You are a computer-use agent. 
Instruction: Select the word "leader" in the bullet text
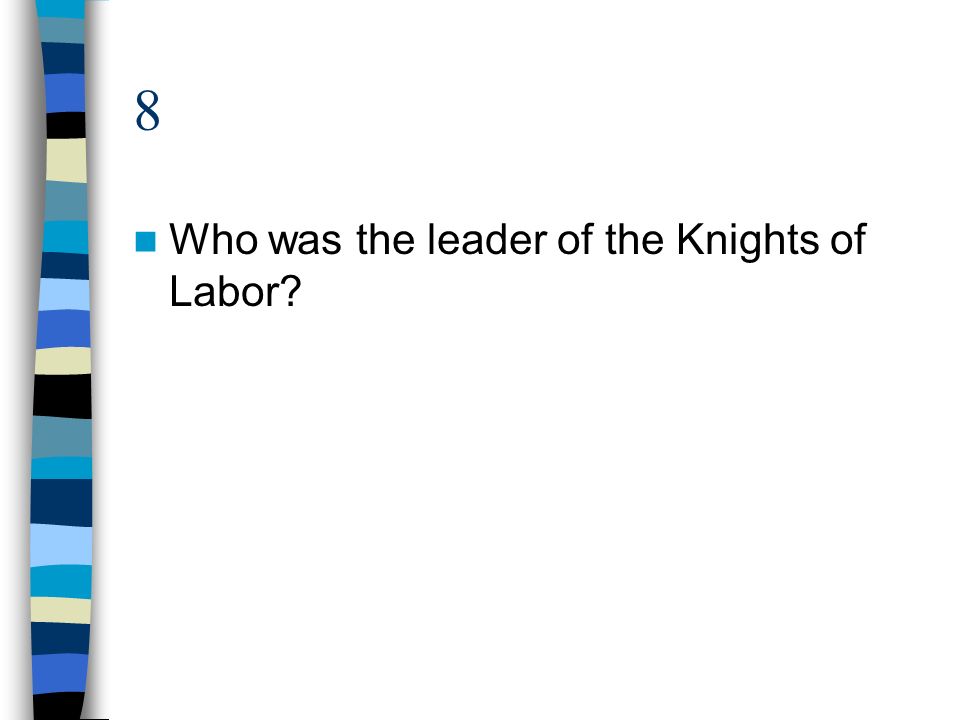pos(487,239)
